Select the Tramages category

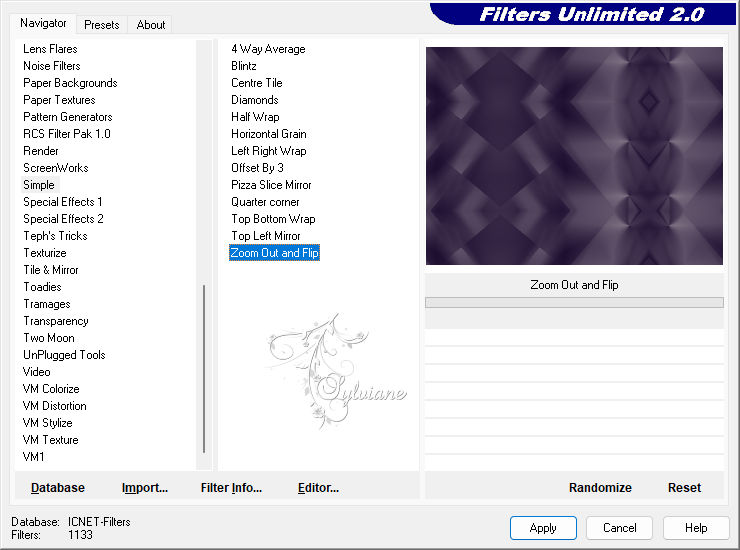click(x=47, y=304)
